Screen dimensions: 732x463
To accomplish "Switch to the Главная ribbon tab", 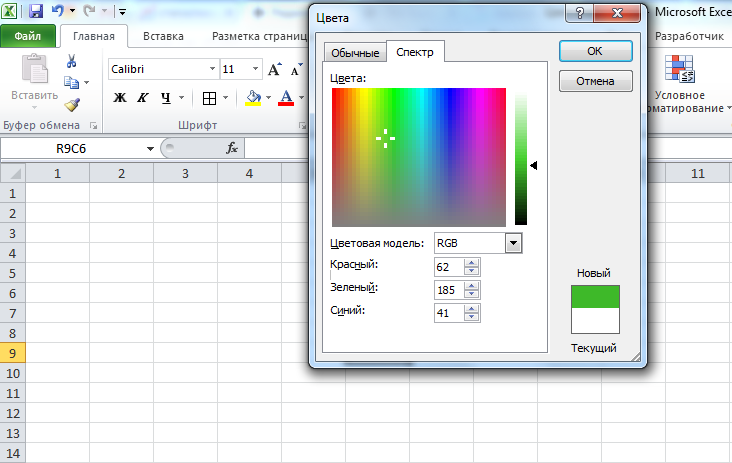I will point(94,36).
